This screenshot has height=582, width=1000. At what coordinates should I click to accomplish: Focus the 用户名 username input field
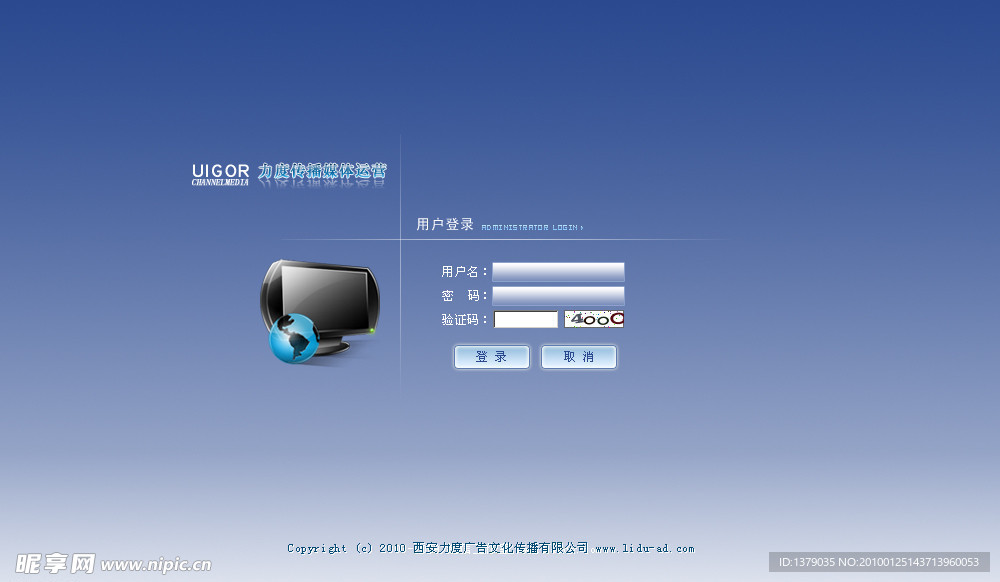(x=558, y=272)
